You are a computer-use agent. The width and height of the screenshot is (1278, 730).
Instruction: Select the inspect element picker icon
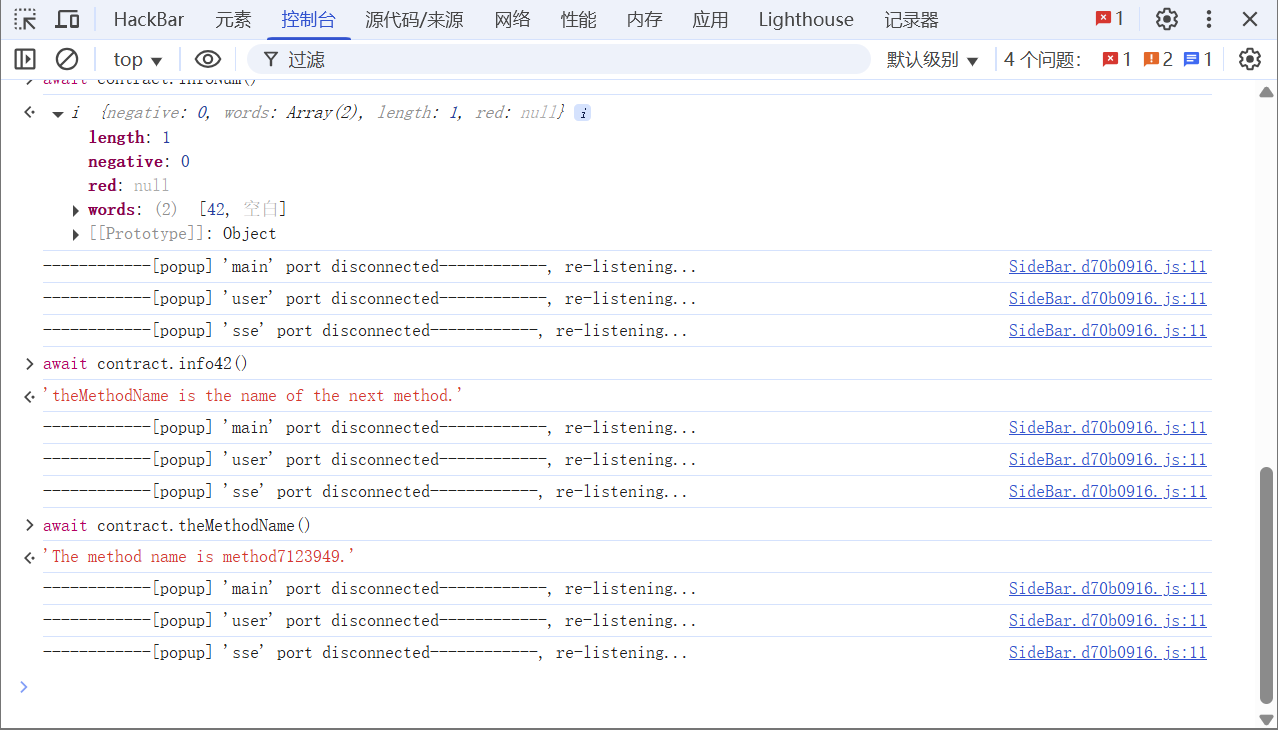(25, 19)
